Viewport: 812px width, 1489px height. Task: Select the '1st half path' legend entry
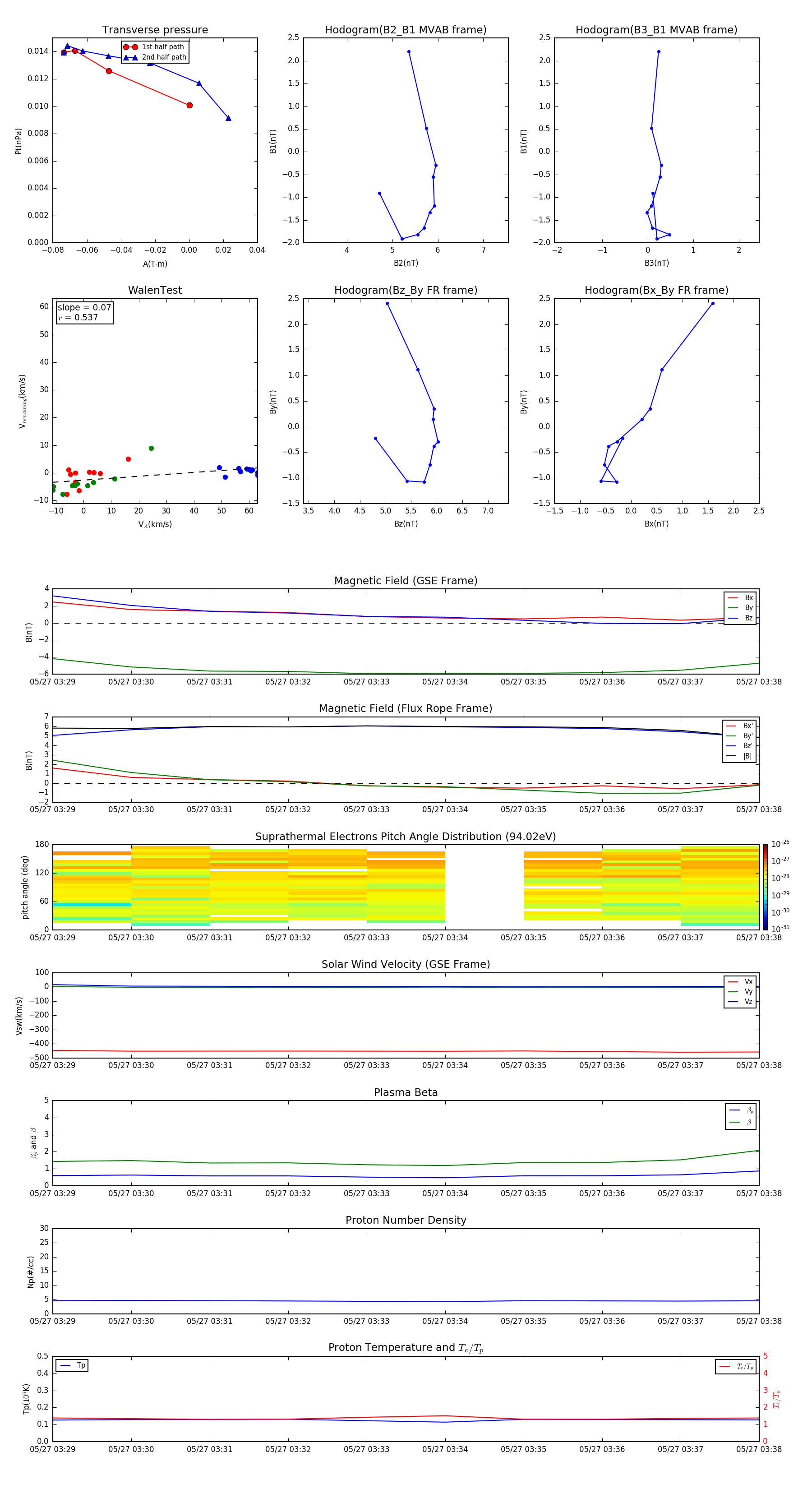point(154,47)
